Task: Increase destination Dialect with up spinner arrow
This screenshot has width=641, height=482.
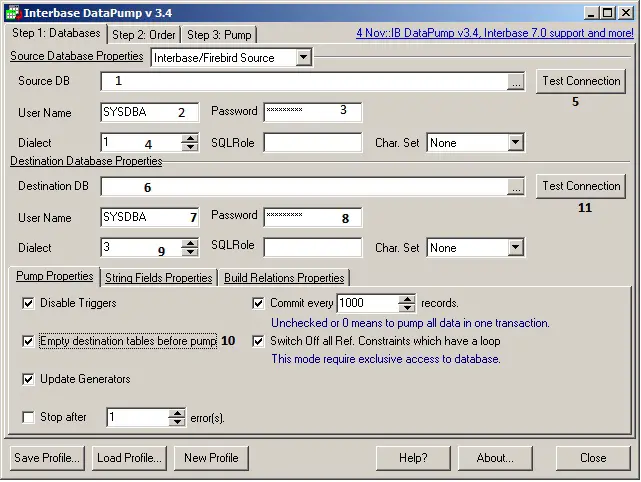Action: click(x=190, y=243)
